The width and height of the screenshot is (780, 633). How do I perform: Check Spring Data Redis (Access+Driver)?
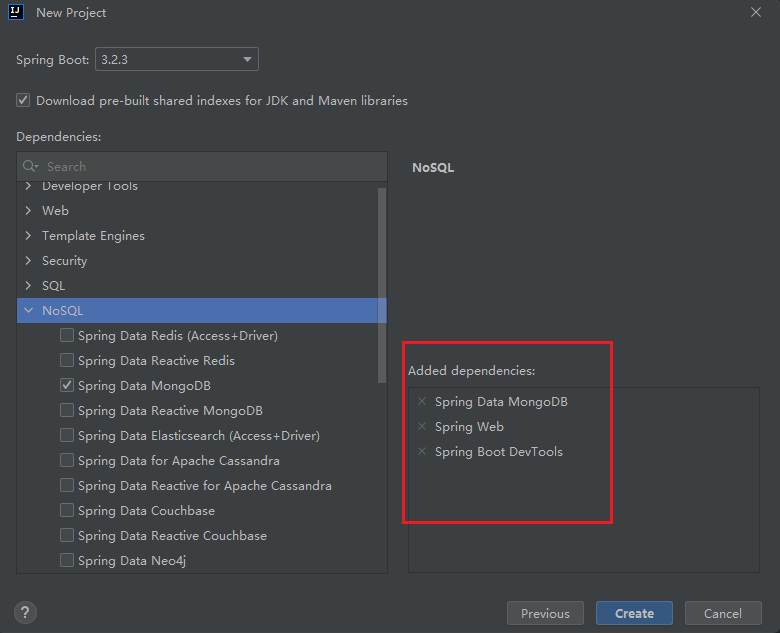pyautogui.click(x=67, y=335)
